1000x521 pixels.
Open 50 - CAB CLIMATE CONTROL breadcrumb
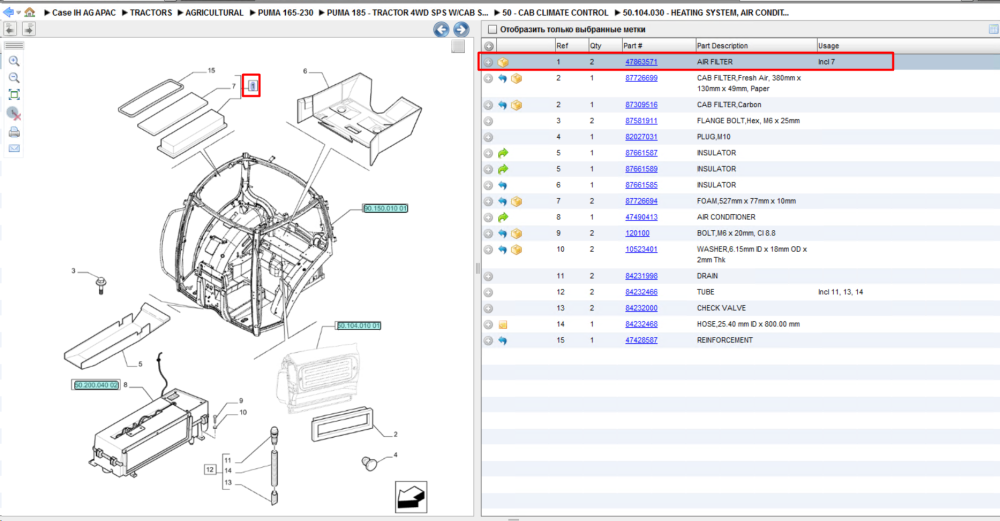(x=555, y=13)
